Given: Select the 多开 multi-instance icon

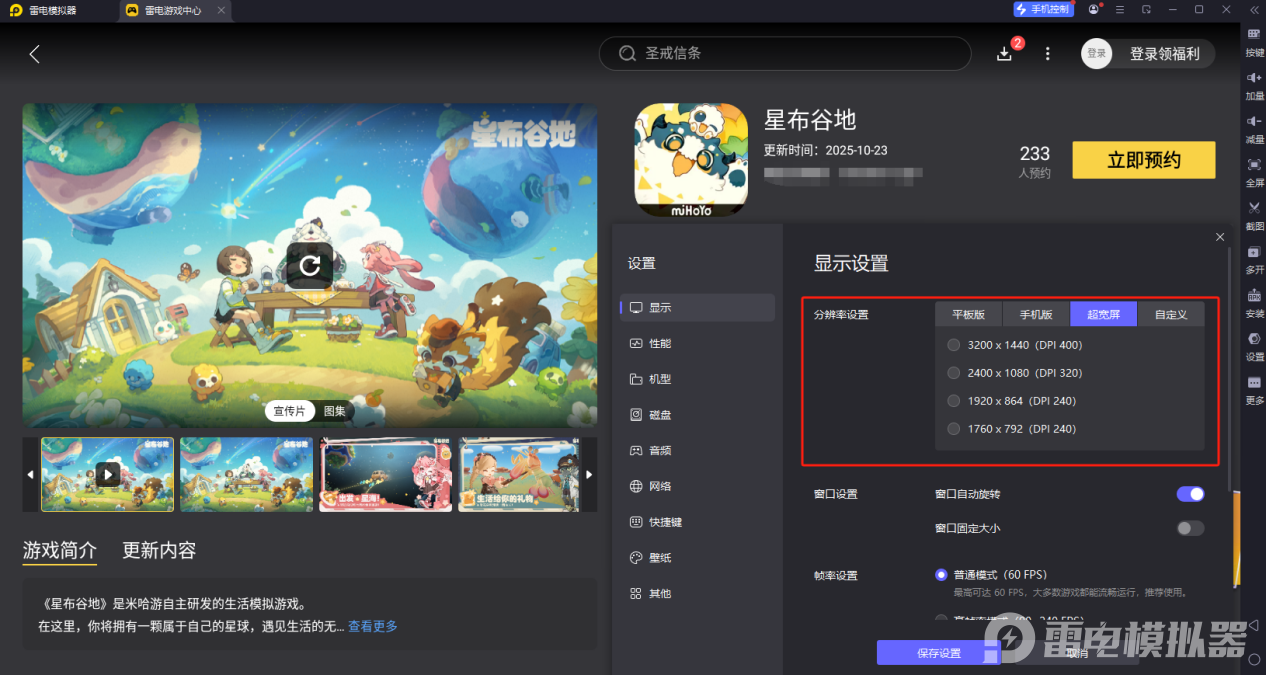Looking at the screenshot, I should pos(1254,262).
